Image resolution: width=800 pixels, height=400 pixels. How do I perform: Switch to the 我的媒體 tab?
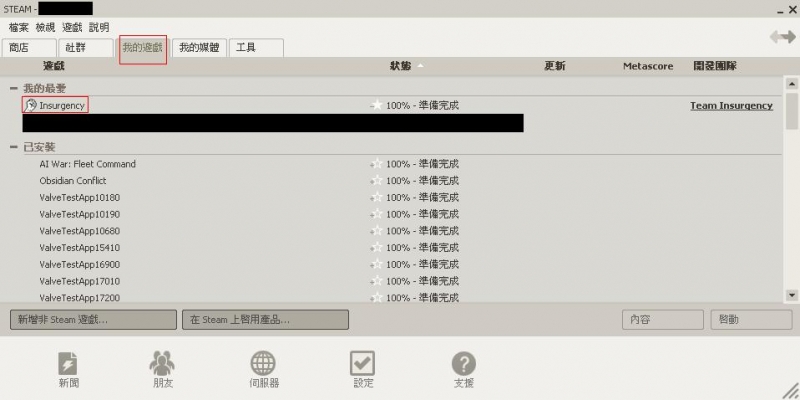tap(199, 48)
